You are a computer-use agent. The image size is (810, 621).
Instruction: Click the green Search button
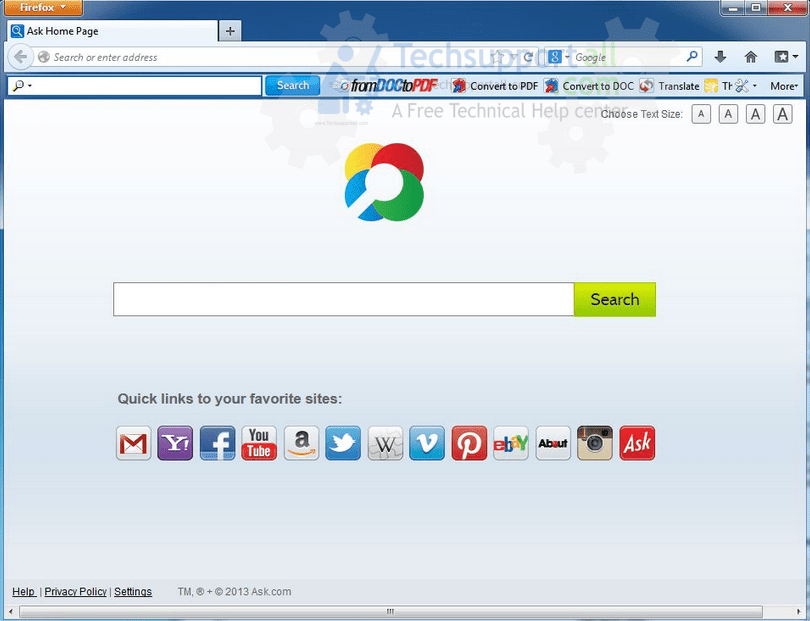615,299
